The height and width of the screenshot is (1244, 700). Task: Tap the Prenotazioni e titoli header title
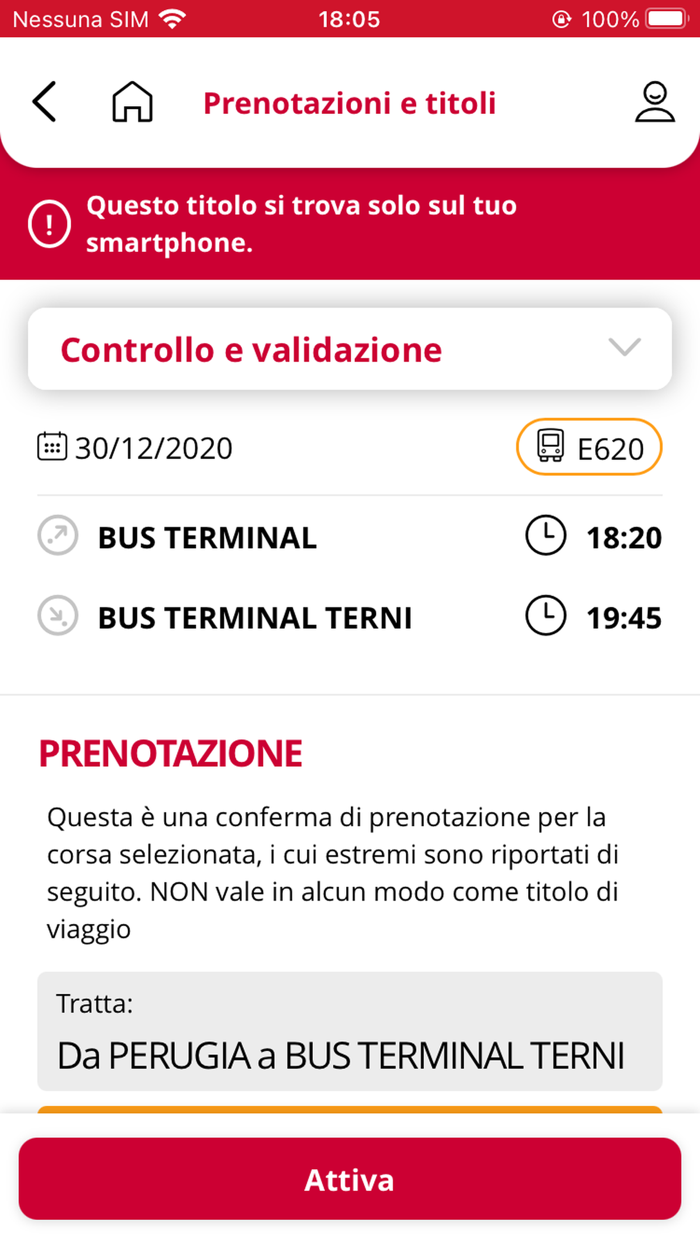[349, 103]
